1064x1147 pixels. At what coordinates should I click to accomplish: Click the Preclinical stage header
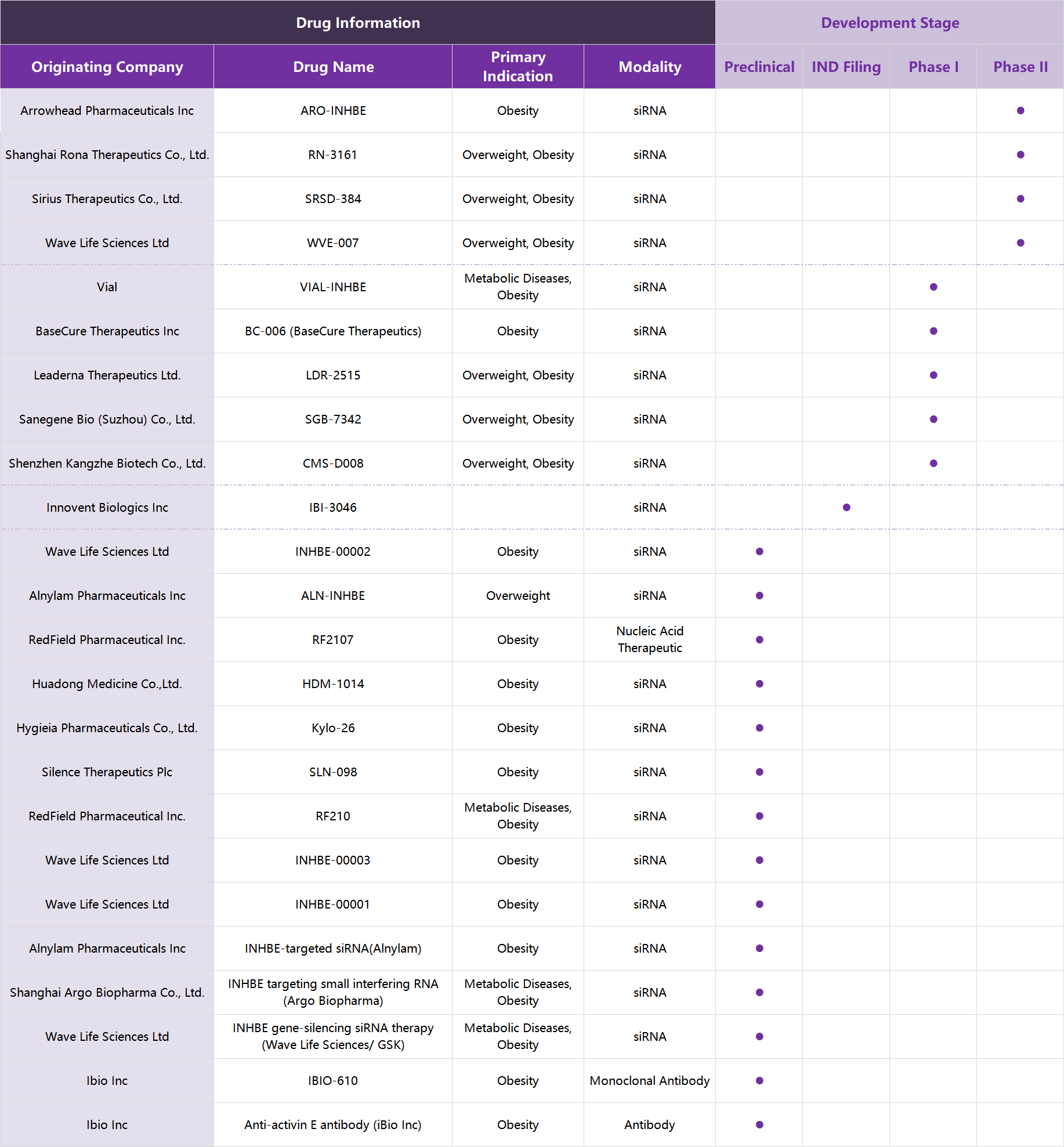759,67
